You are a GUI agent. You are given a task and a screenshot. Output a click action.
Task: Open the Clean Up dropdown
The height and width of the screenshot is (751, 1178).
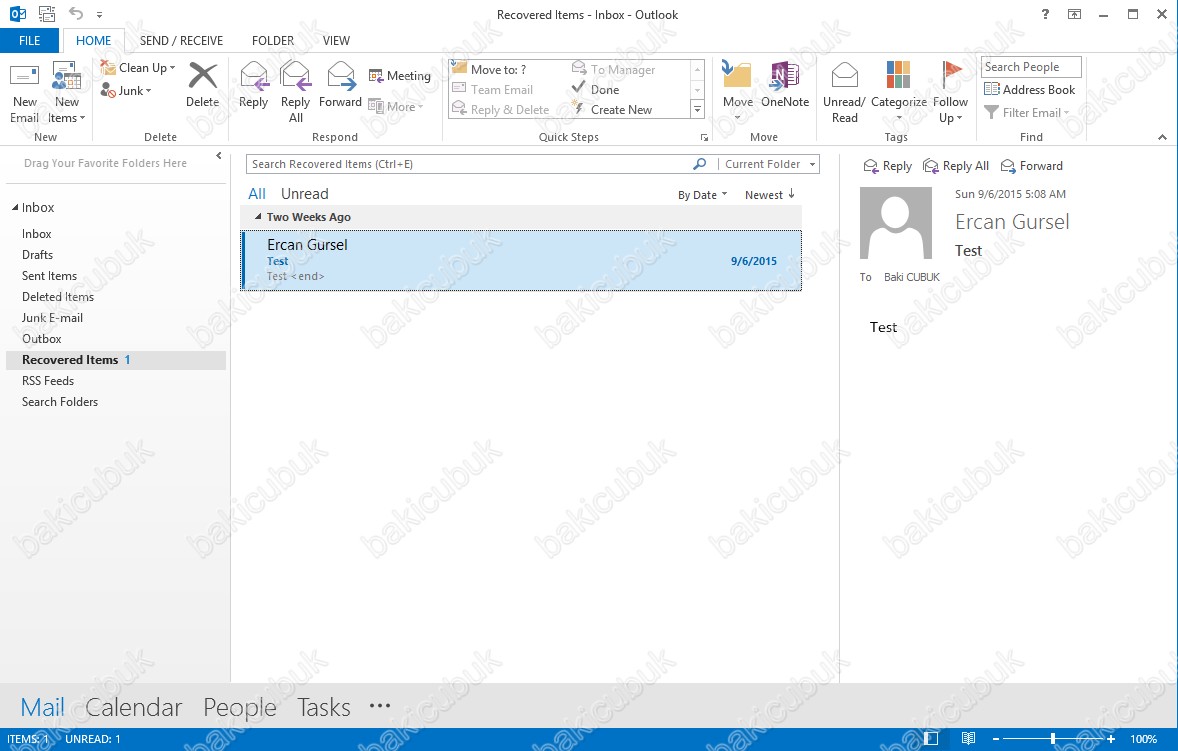tap(138, 68)
